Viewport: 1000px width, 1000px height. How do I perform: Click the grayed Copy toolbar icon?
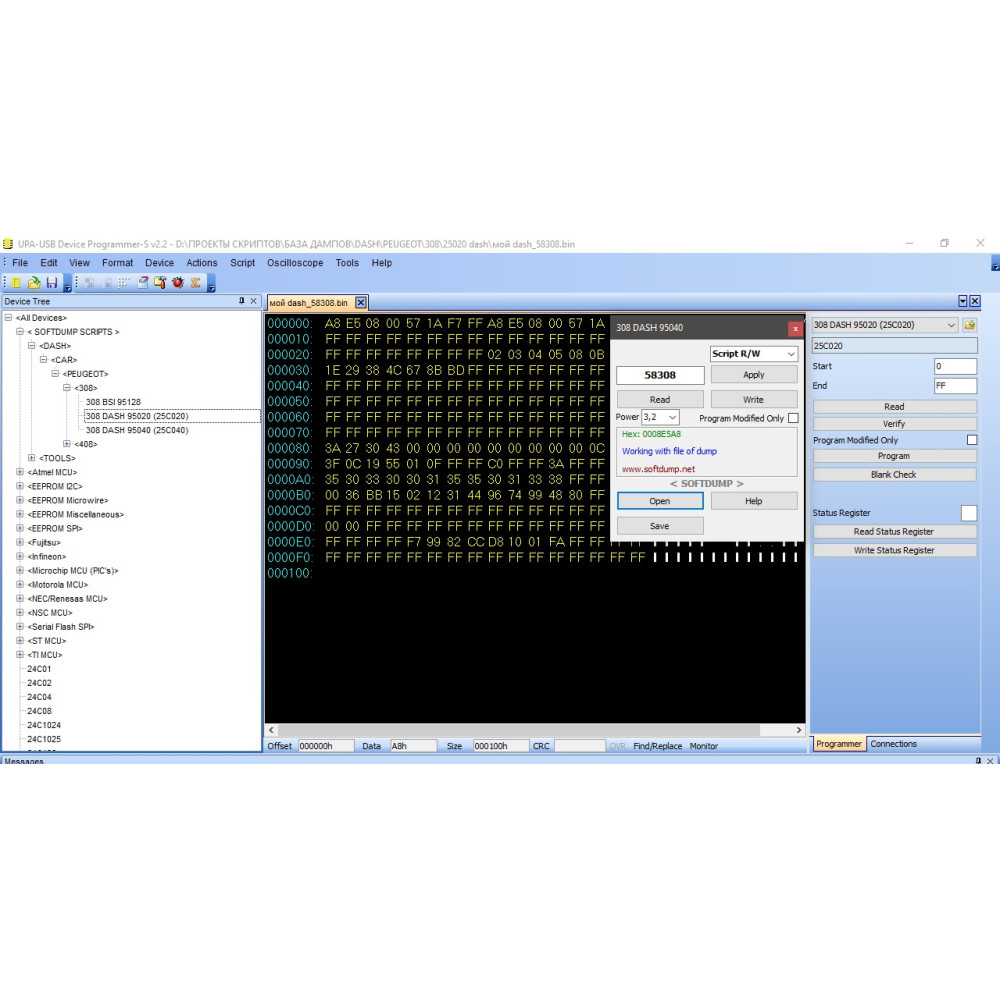click(x=89, y=283)
